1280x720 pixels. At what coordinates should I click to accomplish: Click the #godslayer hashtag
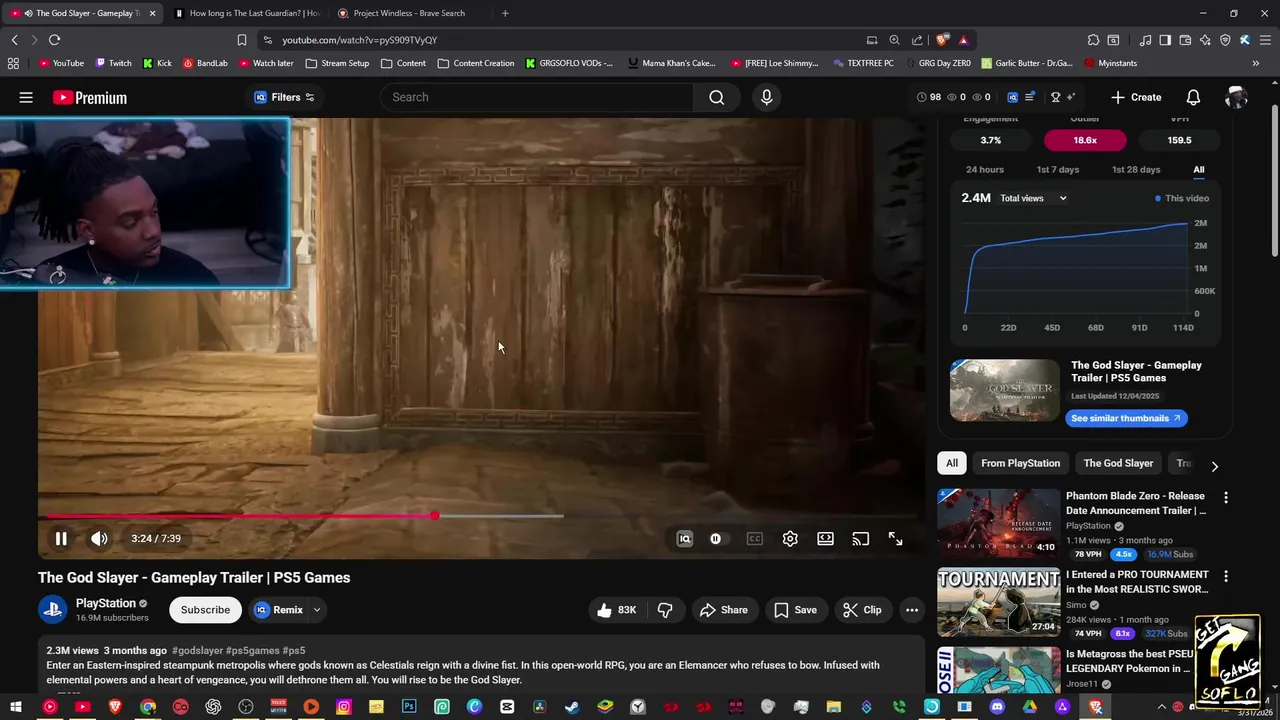click(197, 651)
